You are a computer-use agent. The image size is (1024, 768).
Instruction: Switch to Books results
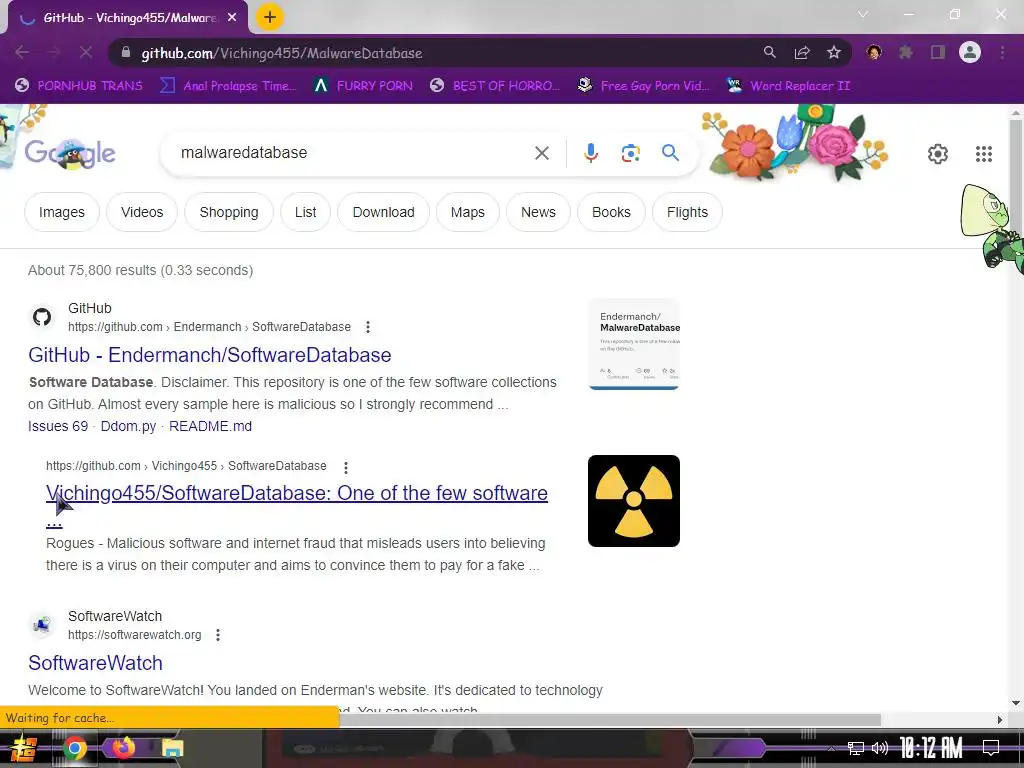(x=611, y=212)
